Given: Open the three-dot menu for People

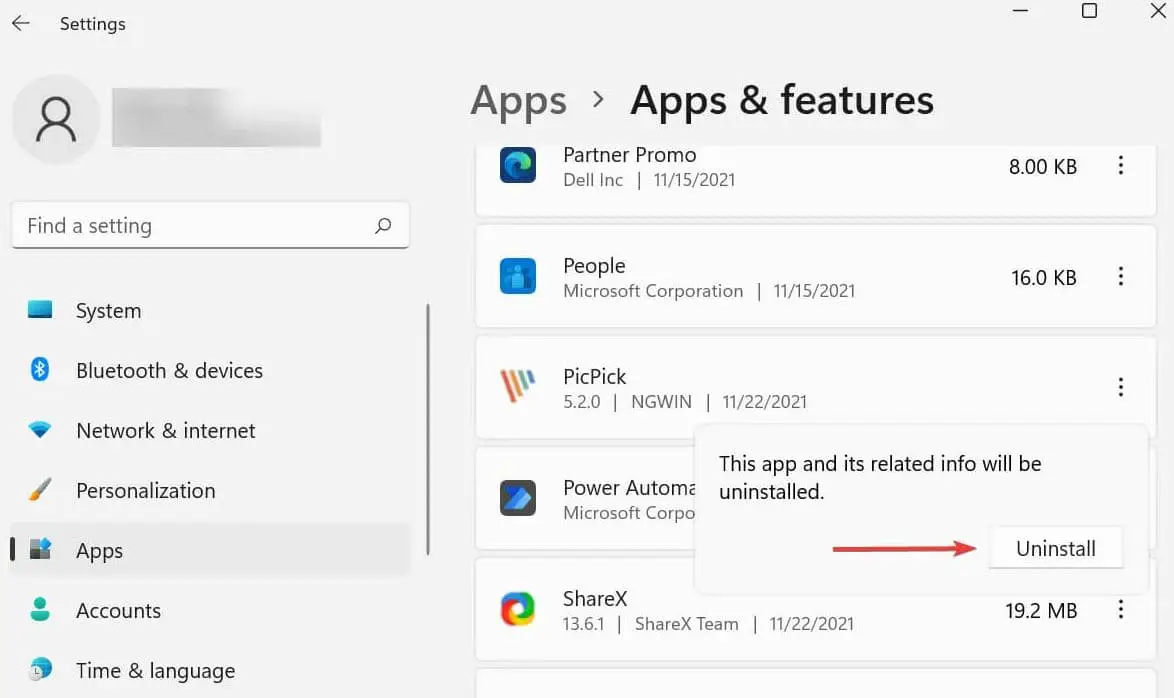Looking at the screenshot, I should coord(1121,277).
